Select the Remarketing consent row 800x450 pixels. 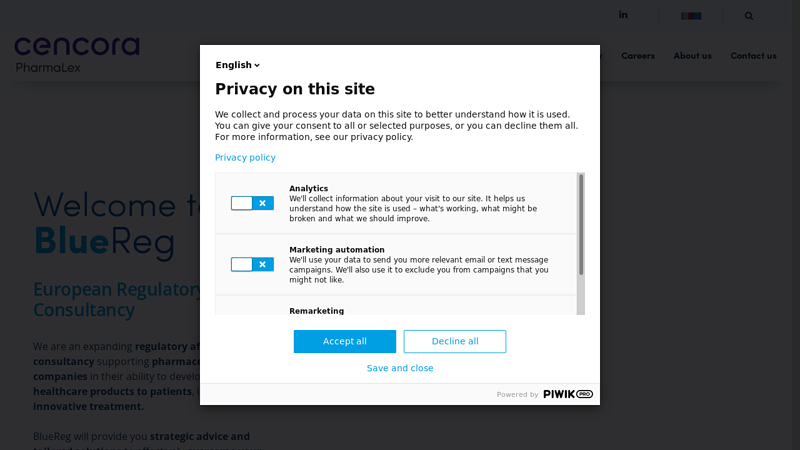(396, 306)
